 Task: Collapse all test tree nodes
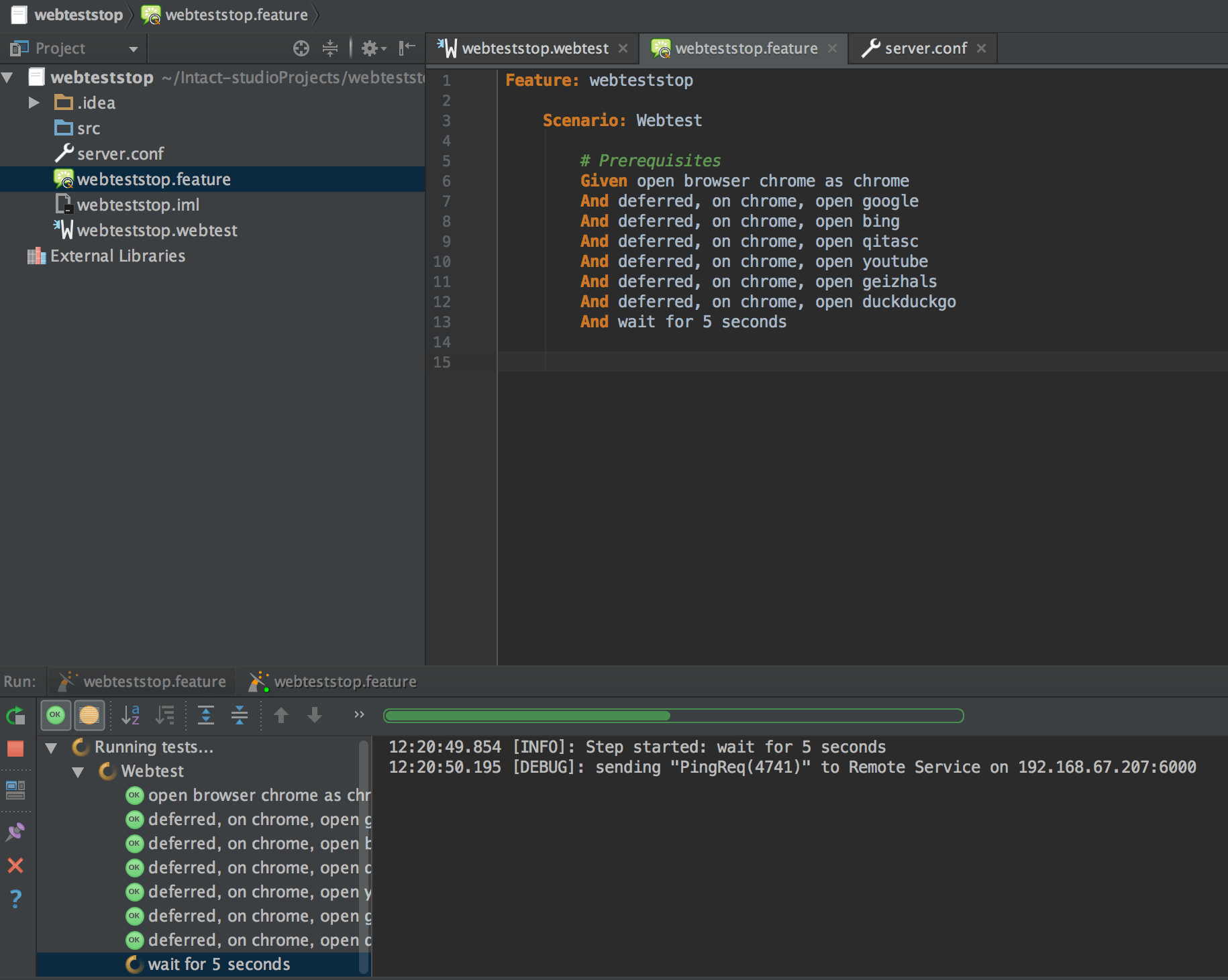240,715
